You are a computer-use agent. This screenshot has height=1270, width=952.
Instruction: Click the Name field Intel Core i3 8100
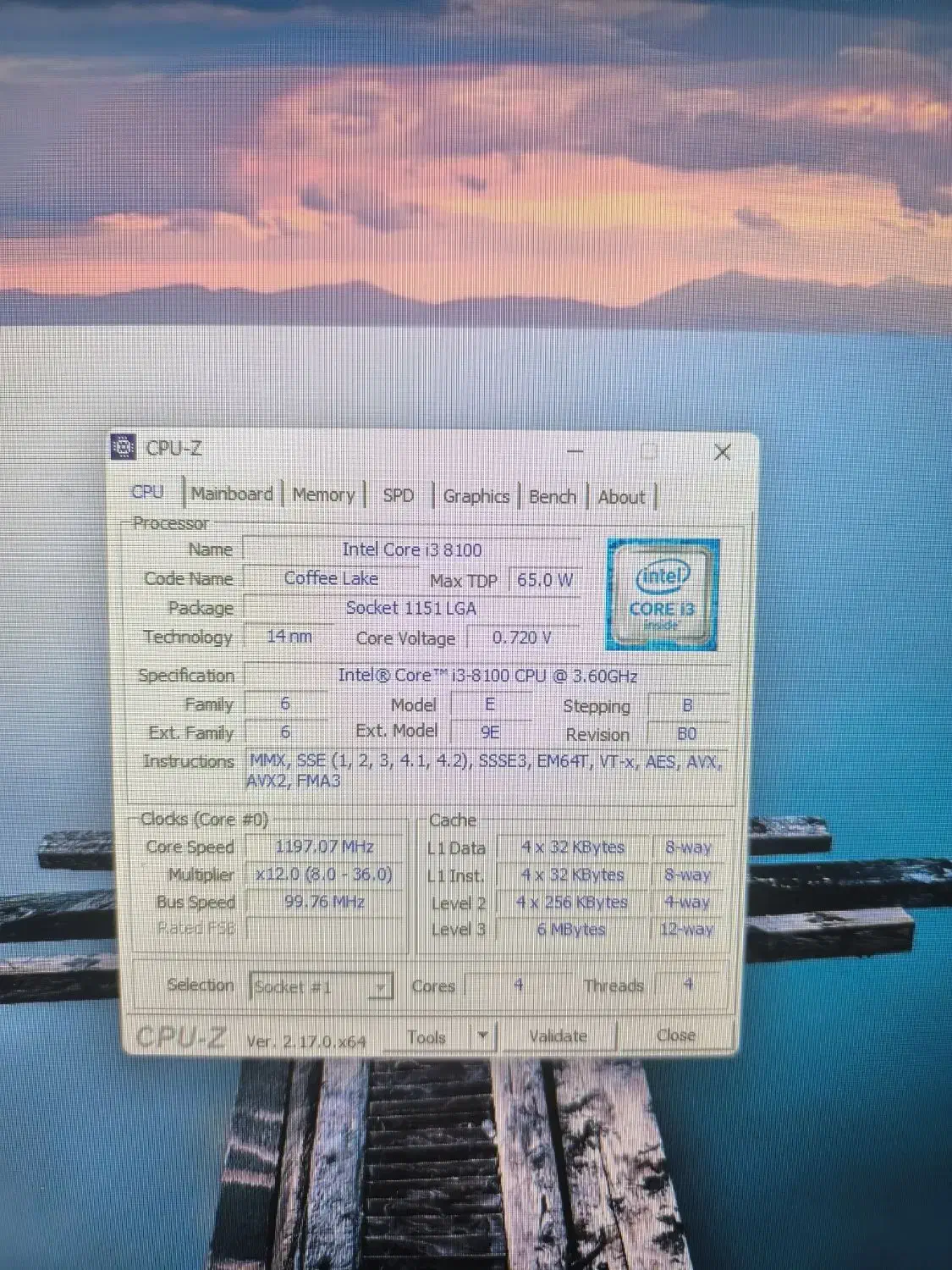pyautogui.click(x=411, y=549)
